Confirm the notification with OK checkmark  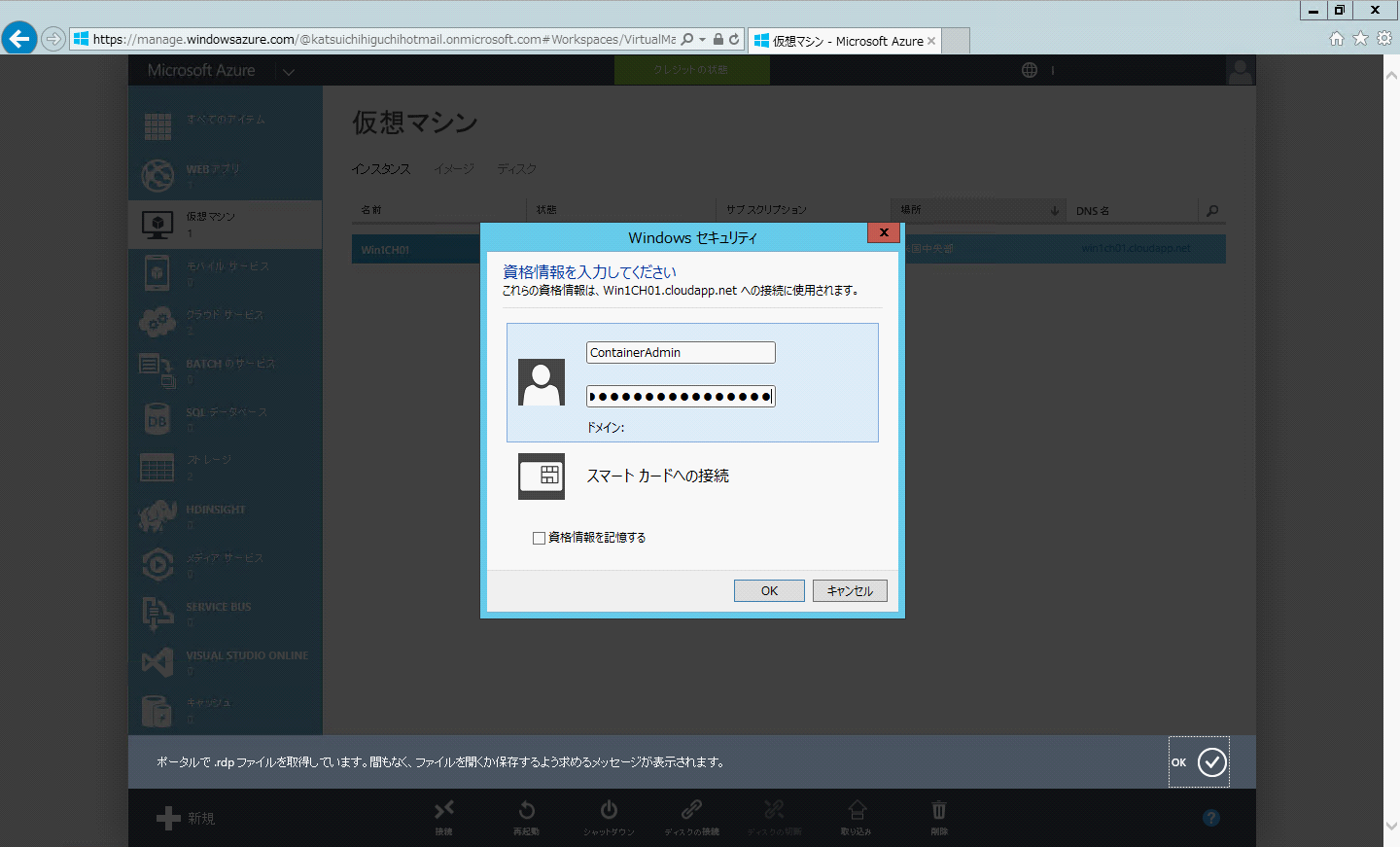[x=1199, y=762]
